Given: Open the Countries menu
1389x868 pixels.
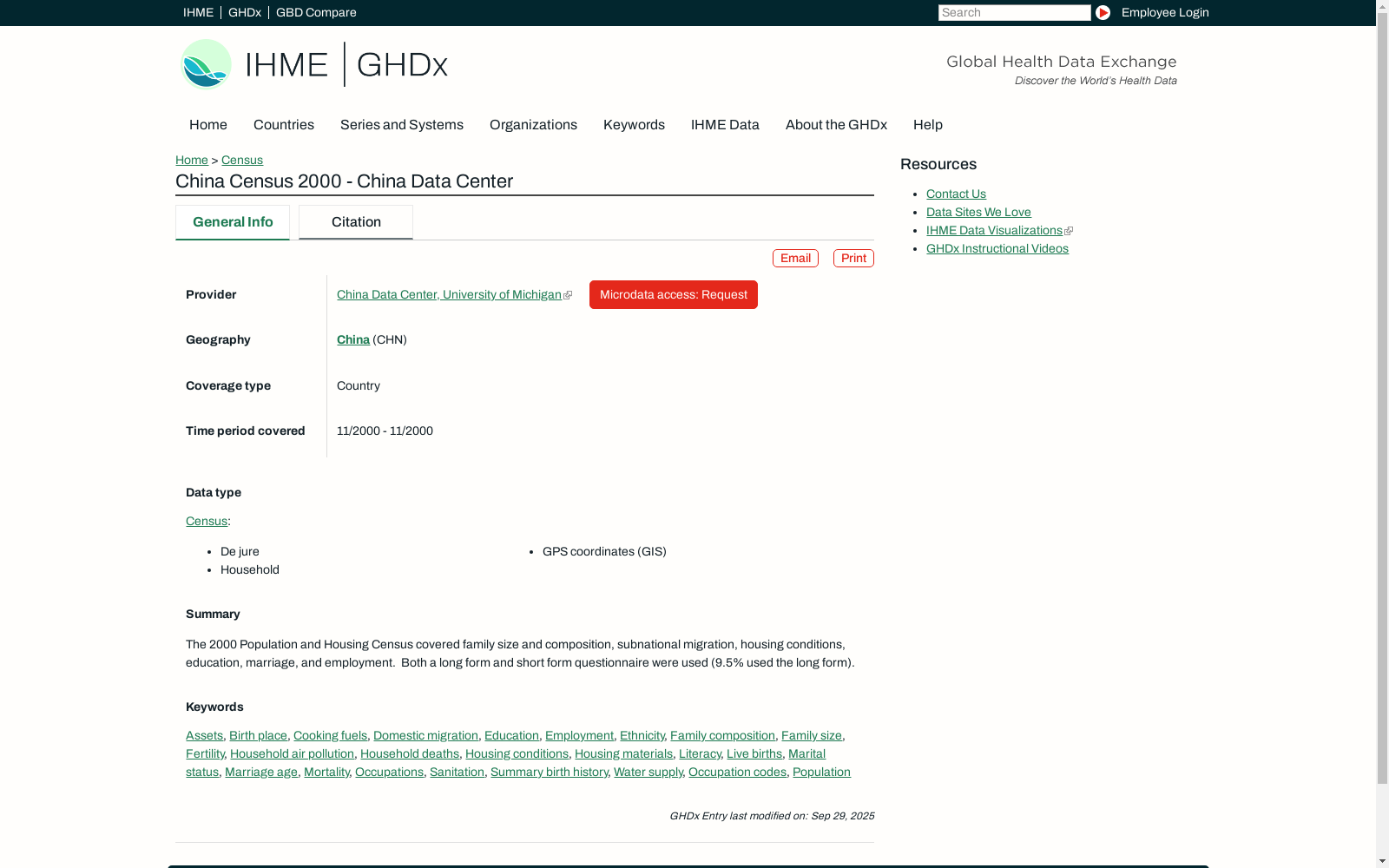Looking at the screenshot, I should click(x=284, y=125).
